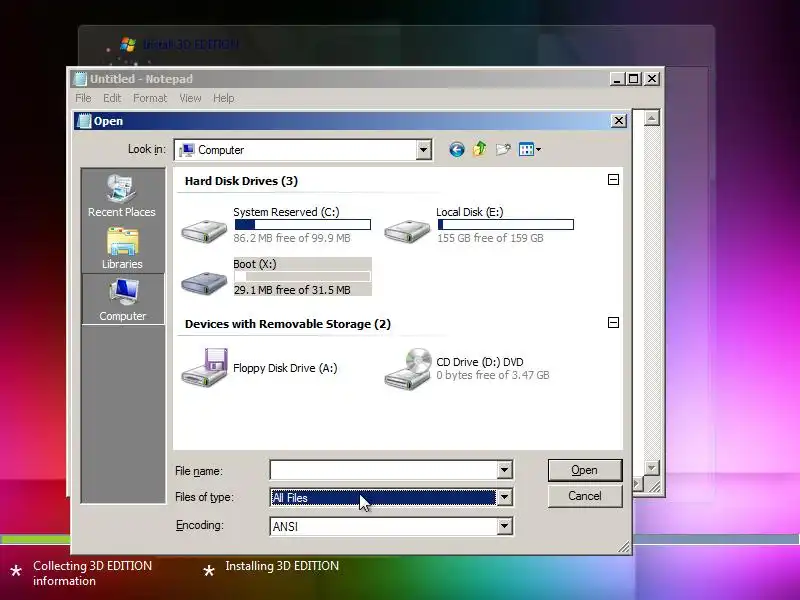The image size is (800, 600).
Task: Click the System Reserved (C:) usage bar
Action: 303,224
